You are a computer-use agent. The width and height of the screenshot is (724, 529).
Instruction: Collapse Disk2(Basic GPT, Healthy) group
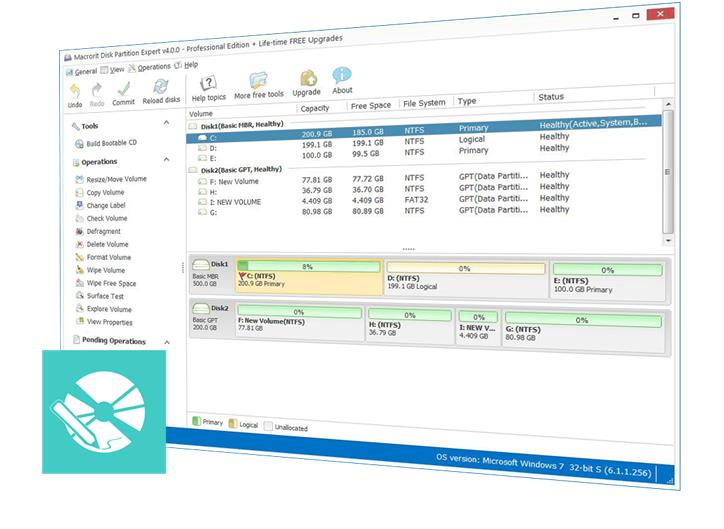pyautogui.click(x=193, y=170)
